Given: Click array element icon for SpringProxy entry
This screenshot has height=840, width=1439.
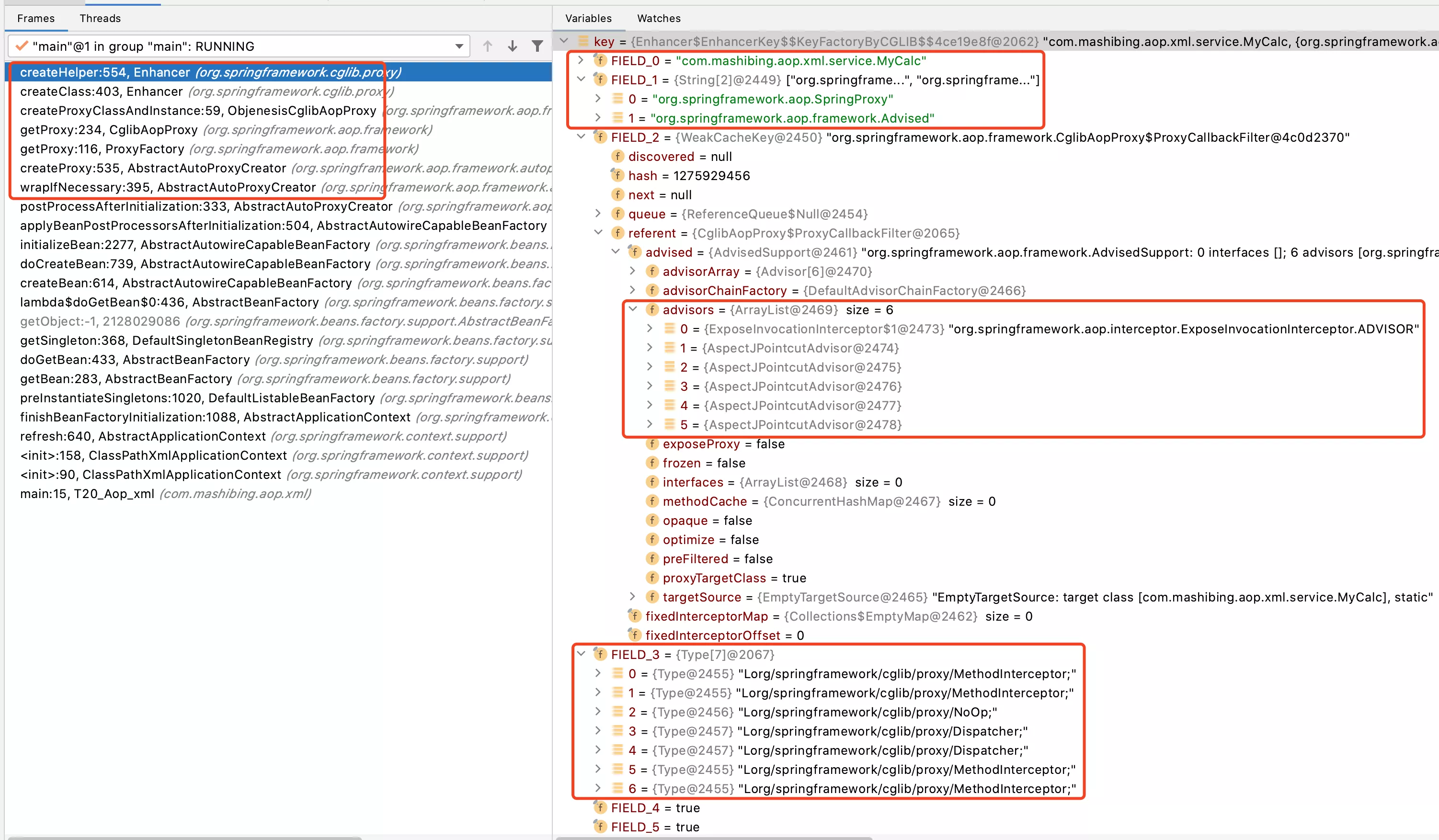Looking at the screenshot, I should (x=617, y=99).
